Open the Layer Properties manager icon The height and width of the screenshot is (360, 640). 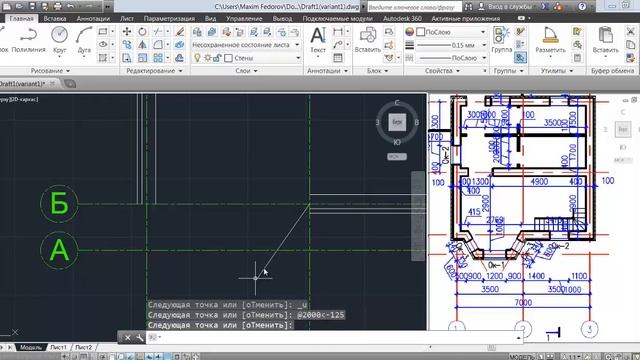point(197,31)
